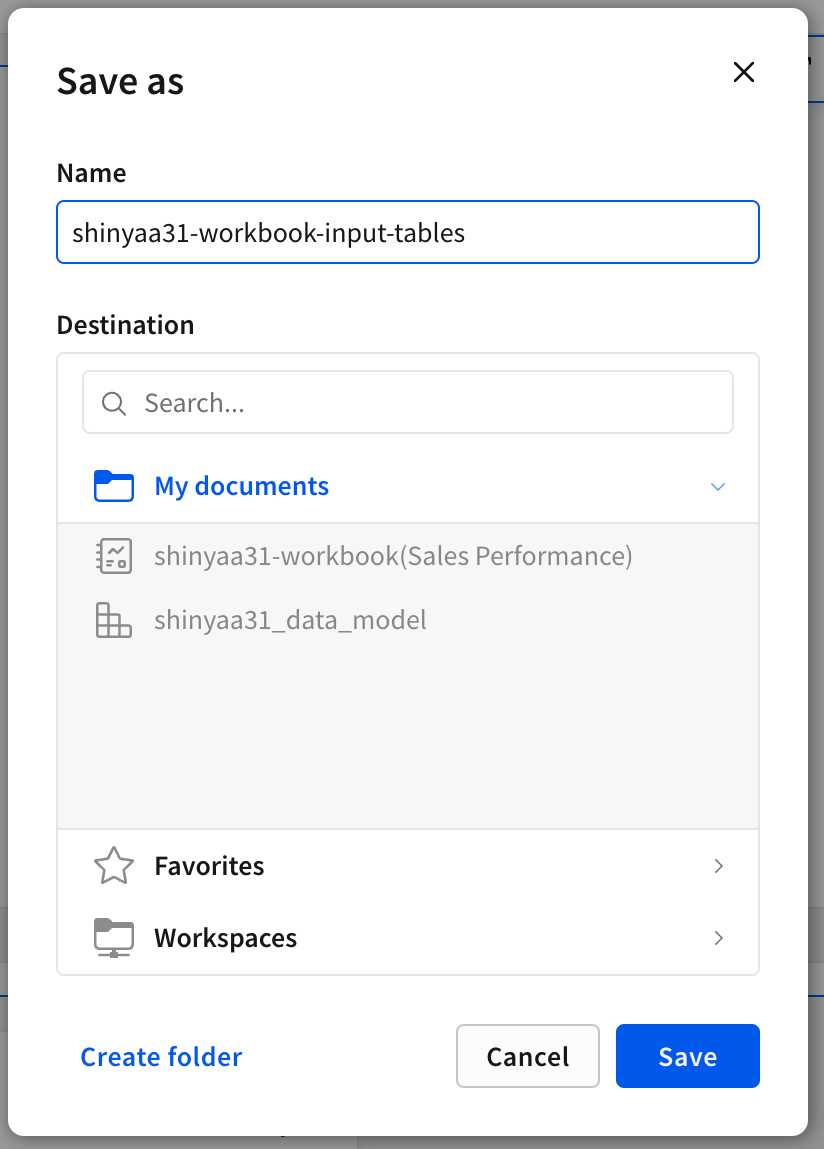Expand the Workspaces section arrow

[718, 938]
